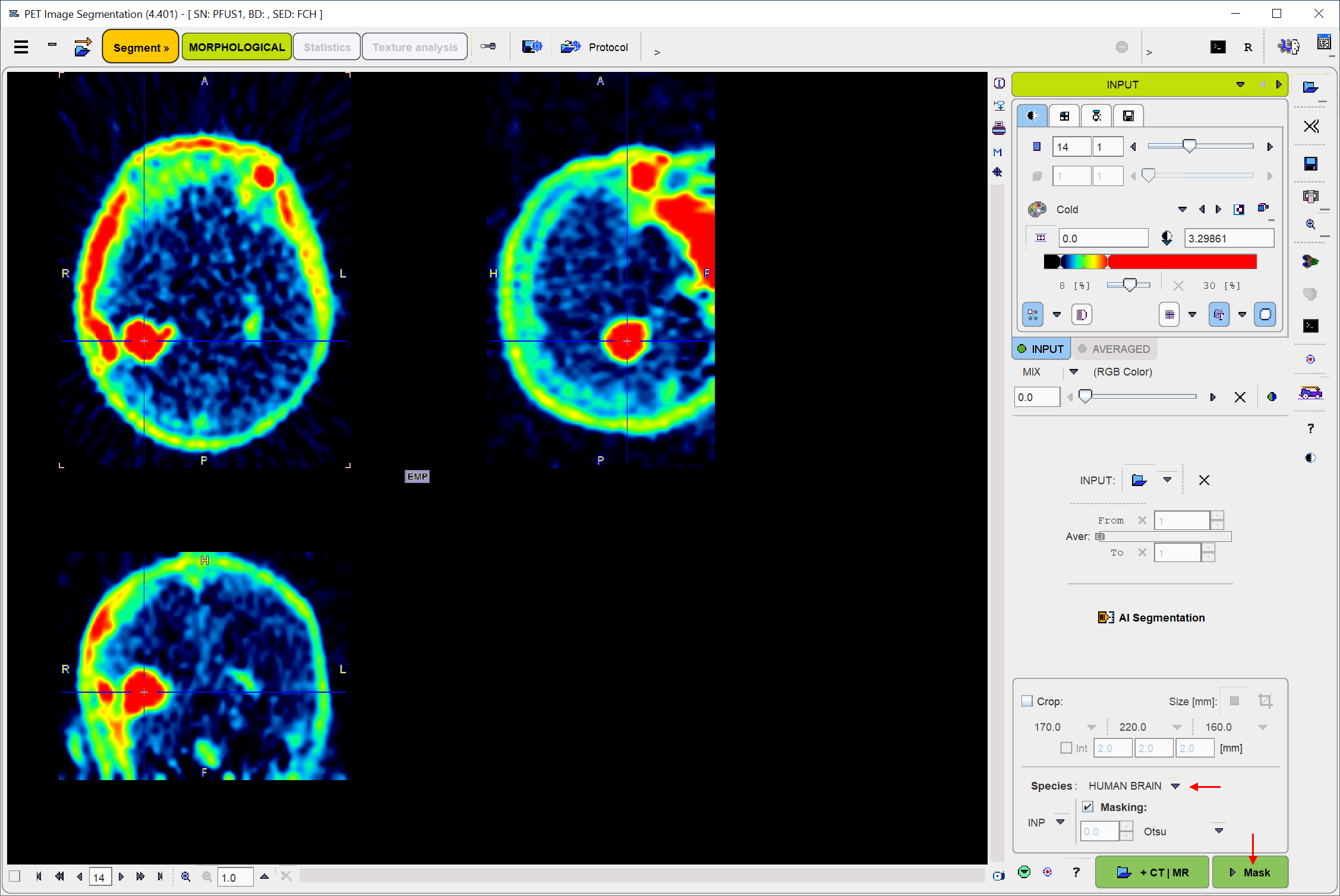The height and width of the screenshot is (896, 1340).
Task: Click the slice number field showing 14 at the bottom
Action: (100, 877)
